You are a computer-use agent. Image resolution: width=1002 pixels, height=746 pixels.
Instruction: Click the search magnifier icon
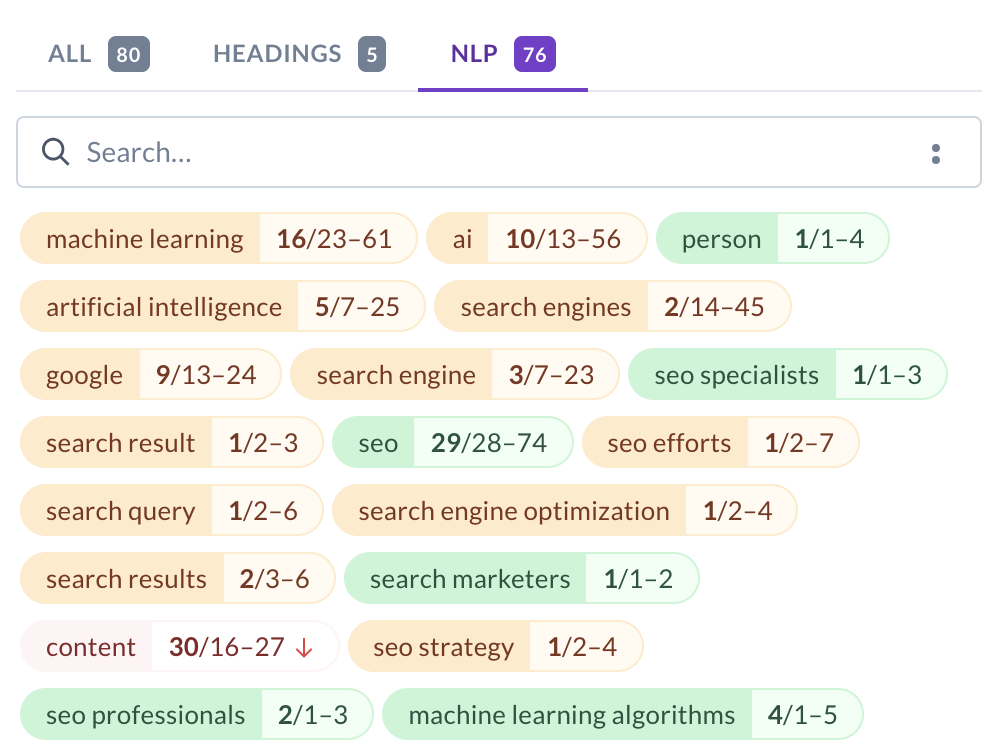[x=56, y=152]
